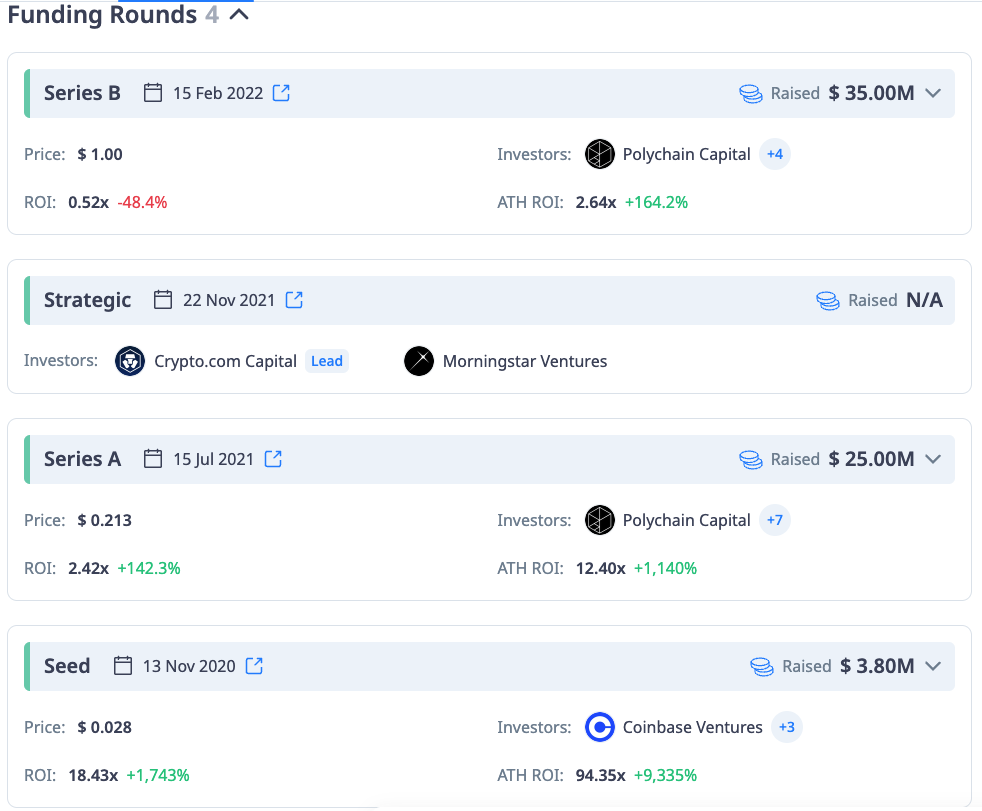
Task: Click the Funding Rounds title
Action: 102,14
